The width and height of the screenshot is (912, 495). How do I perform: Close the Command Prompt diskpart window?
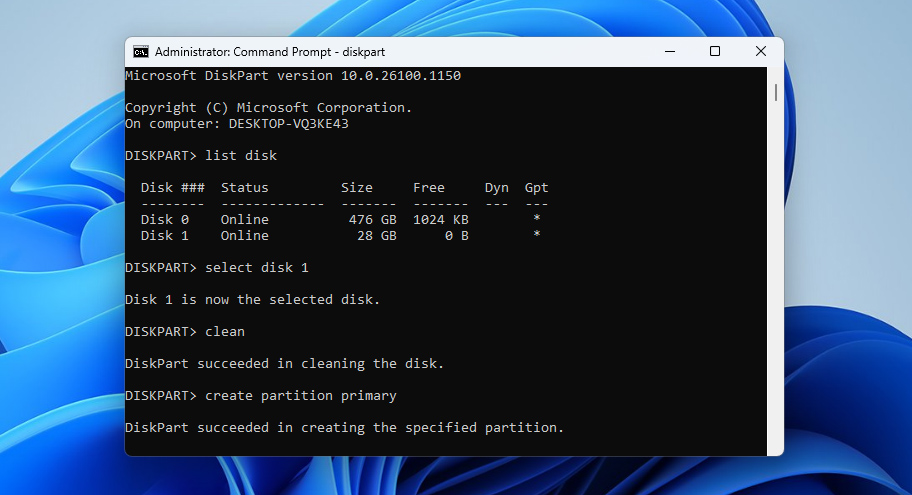pos(760,52)
